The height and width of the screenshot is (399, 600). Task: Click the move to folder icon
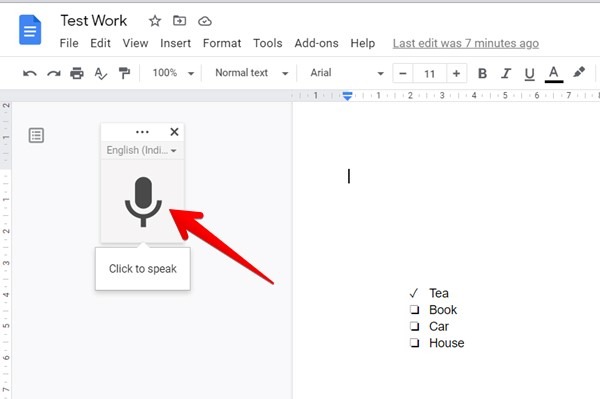[179, 21]
